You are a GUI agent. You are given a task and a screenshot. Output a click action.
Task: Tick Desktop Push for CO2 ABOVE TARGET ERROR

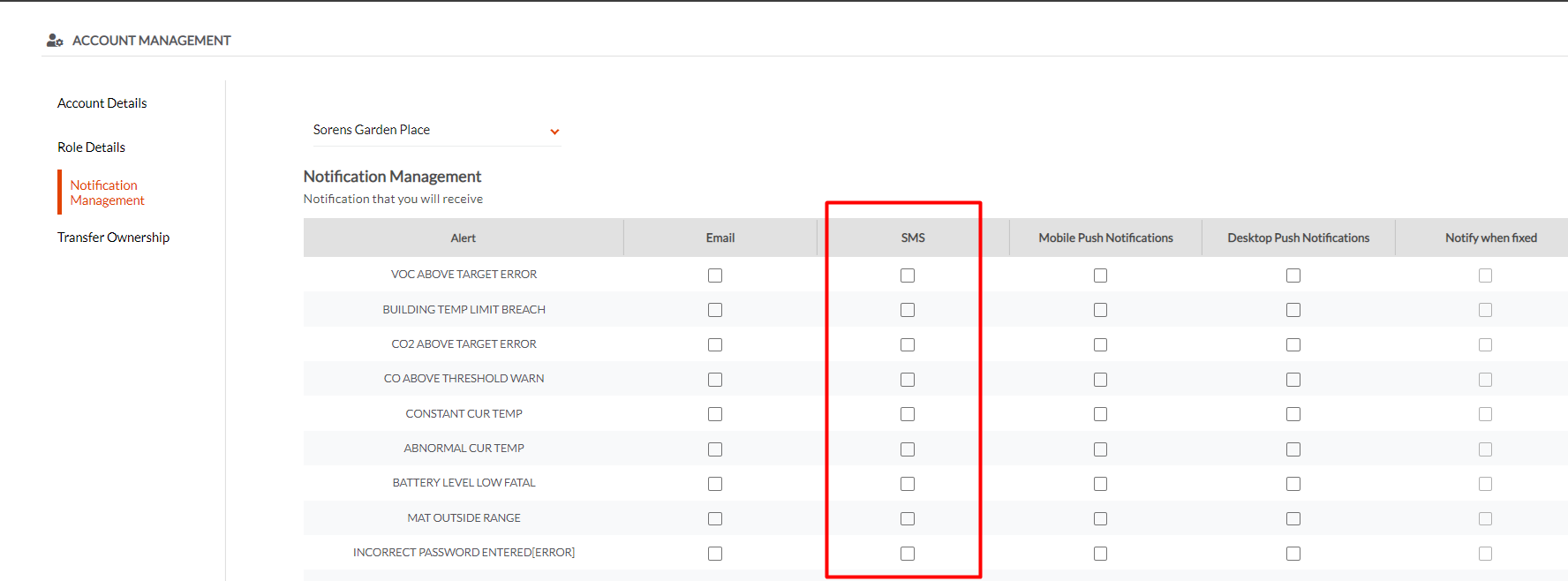(x=1293, y=344)
